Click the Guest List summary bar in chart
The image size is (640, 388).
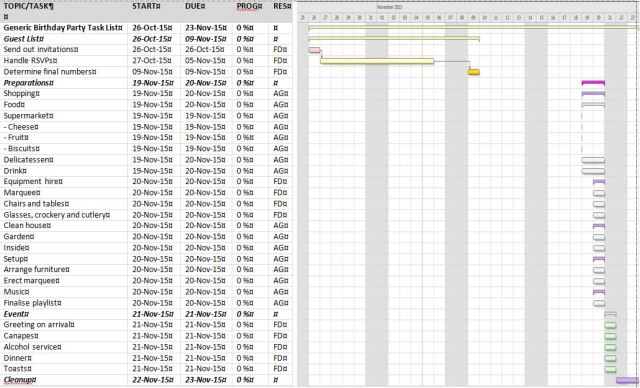(x=394, y=39)
